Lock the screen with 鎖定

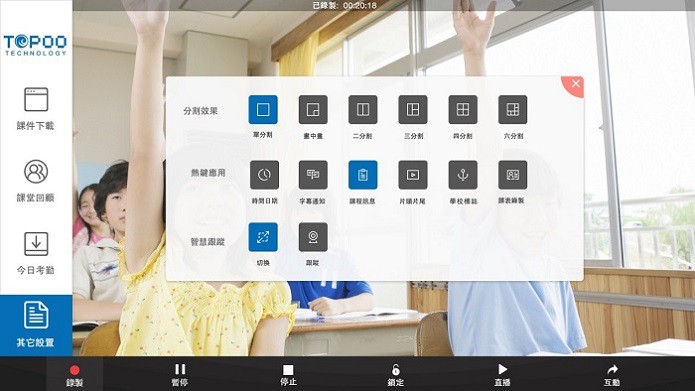pos(395,375)
